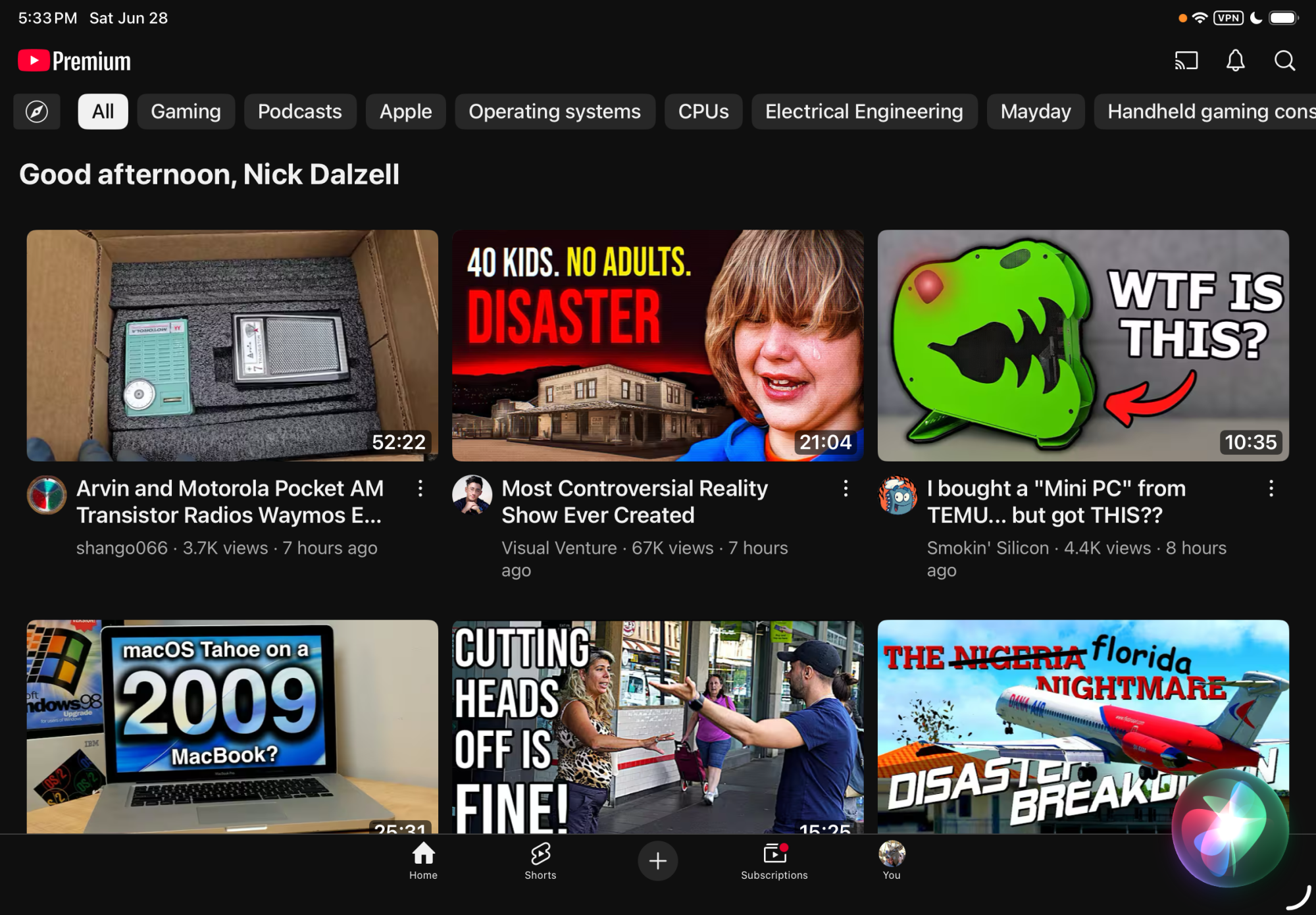Image resolution: width=1316 pixels, height=915 pixels.
Task: Tap the VPN status indicator
Action: (1228, 18)
